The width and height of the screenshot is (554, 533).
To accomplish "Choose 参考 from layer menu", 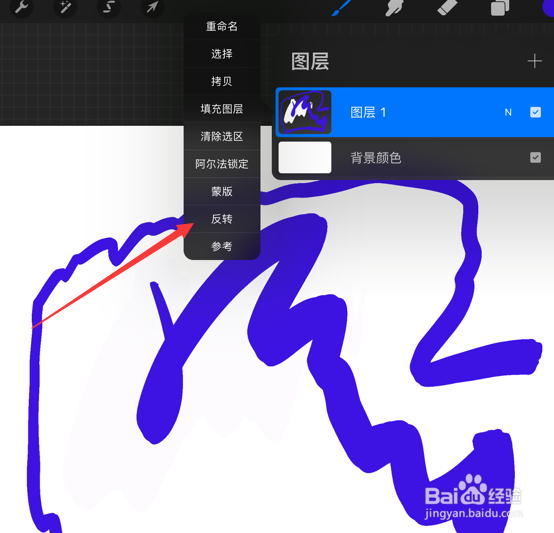I will tap(222, 247).
